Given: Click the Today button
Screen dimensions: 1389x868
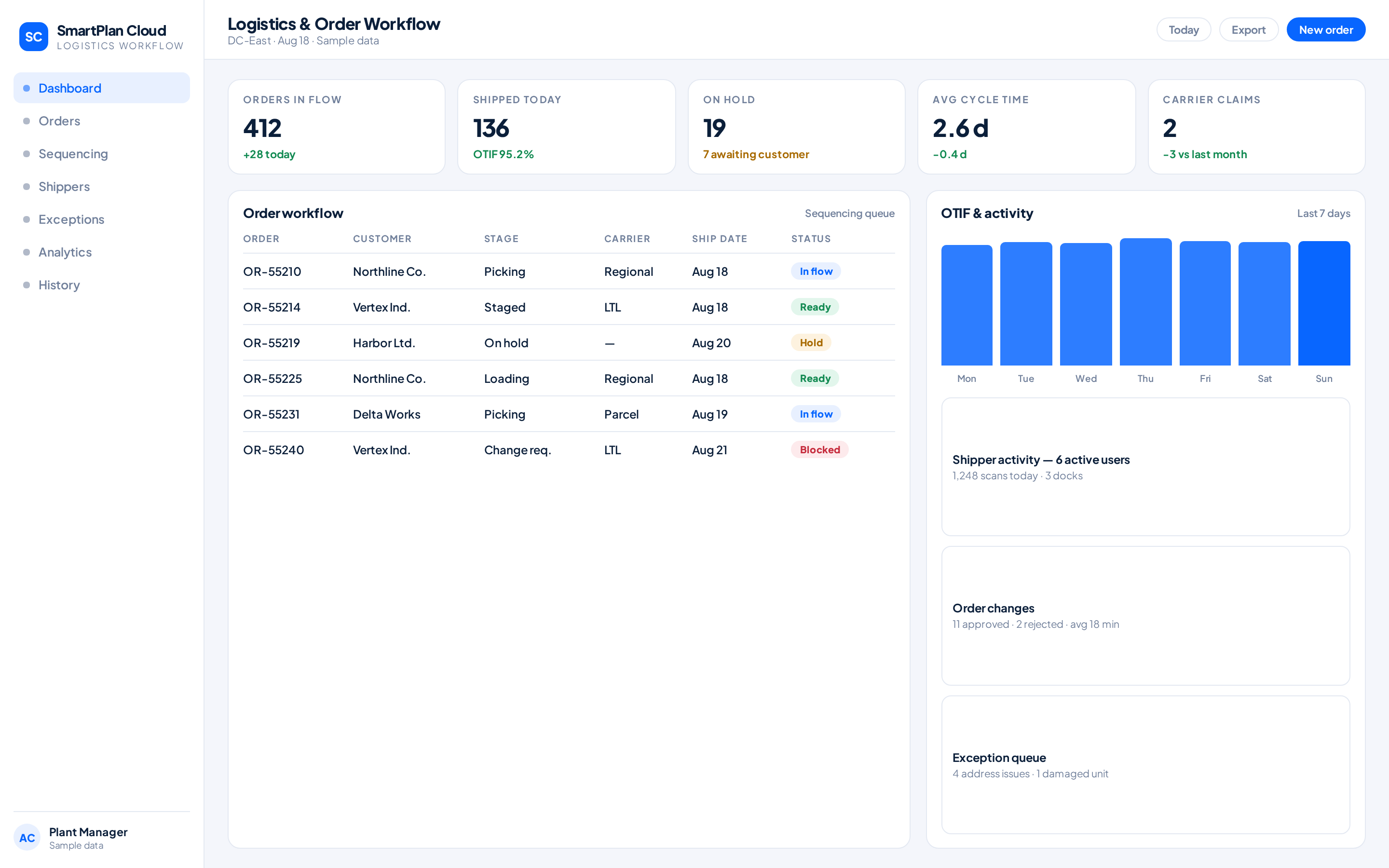Looking at the screenshot, I should click(1184, 29).
